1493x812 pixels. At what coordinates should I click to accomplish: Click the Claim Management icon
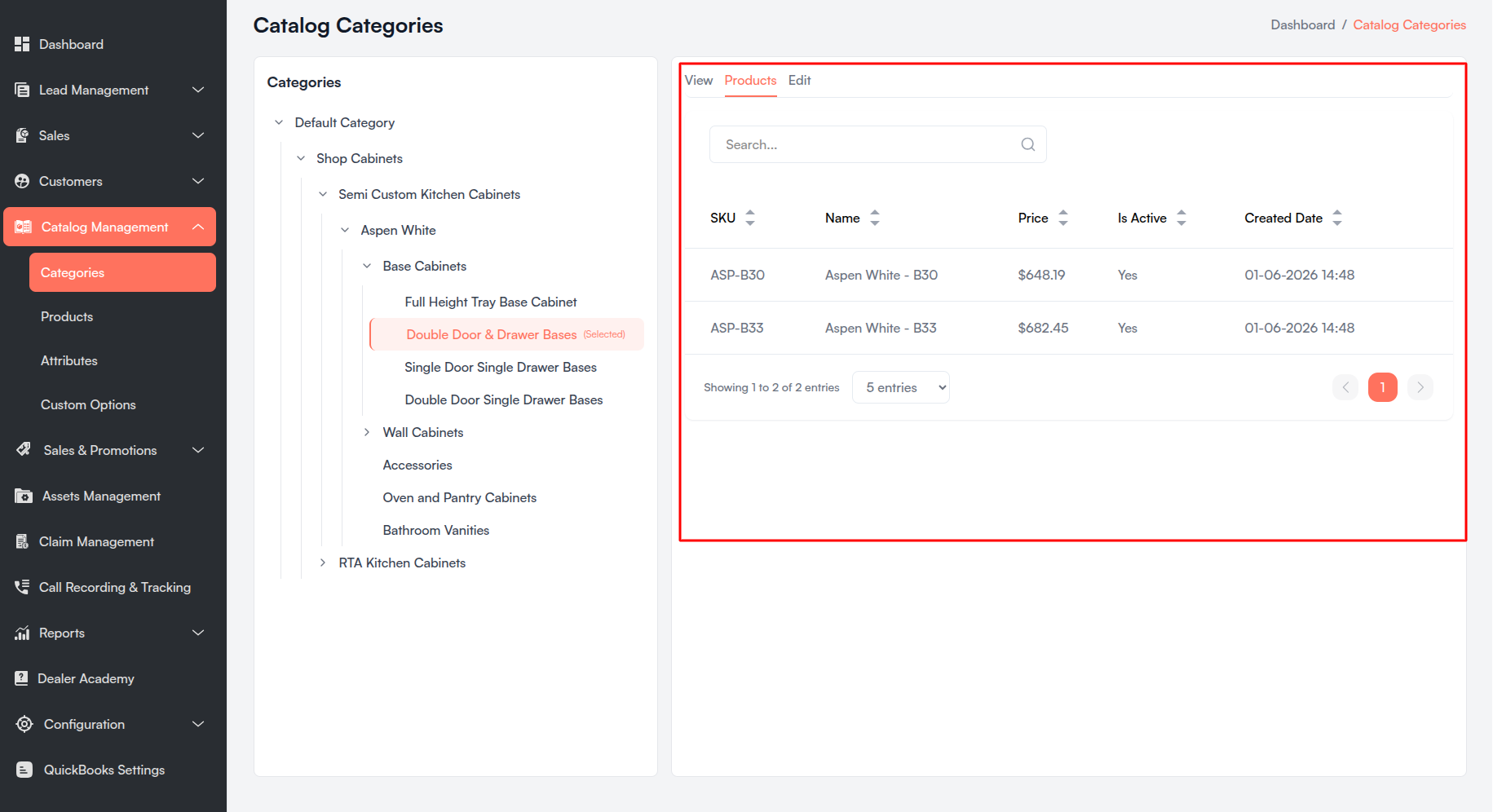pyautogui.click(x=22, y=541)
